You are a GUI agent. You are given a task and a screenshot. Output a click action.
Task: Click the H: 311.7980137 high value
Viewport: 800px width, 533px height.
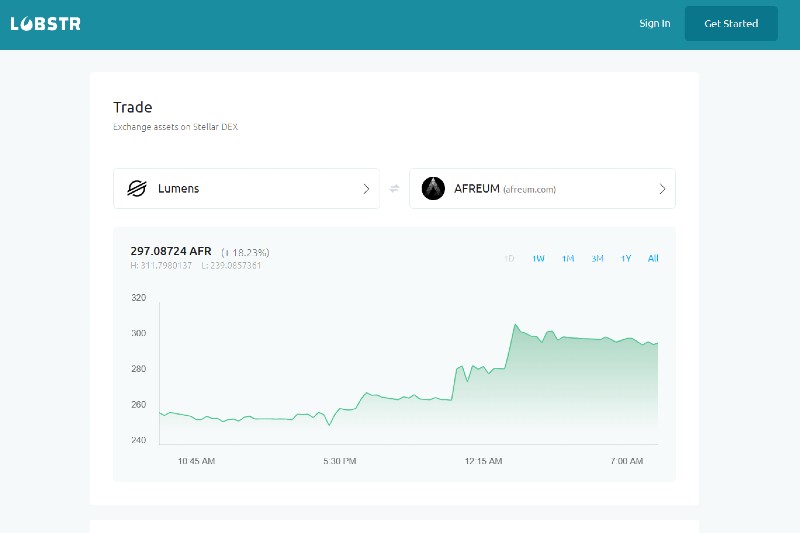point(161,265)
